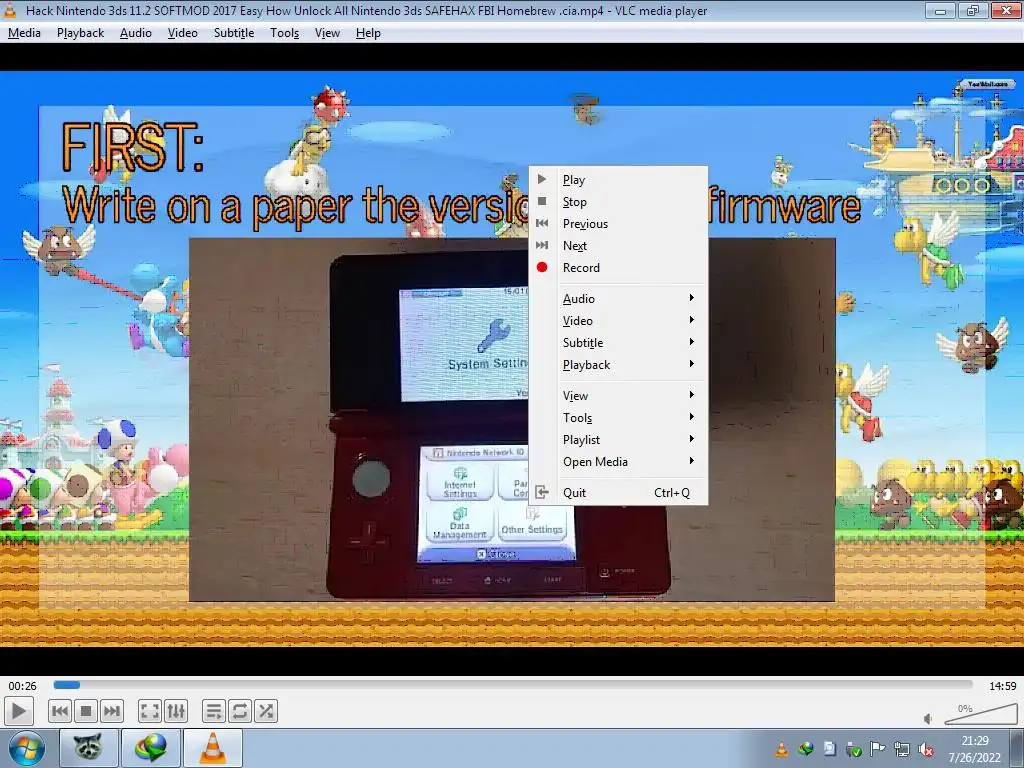Open the network tray icon

[x=901, y=749]
